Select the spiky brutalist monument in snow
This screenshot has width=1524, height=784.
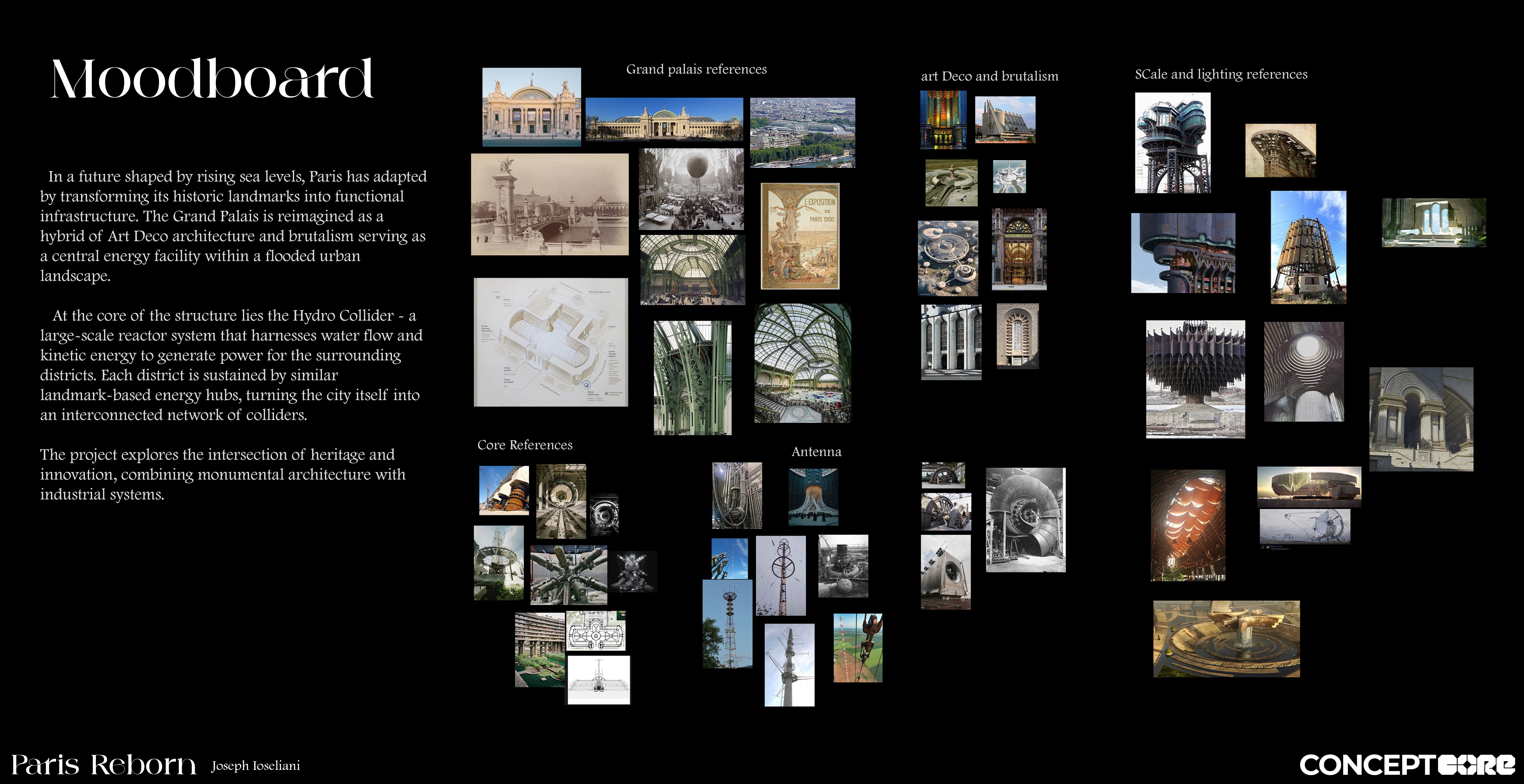coord(1195,379)
